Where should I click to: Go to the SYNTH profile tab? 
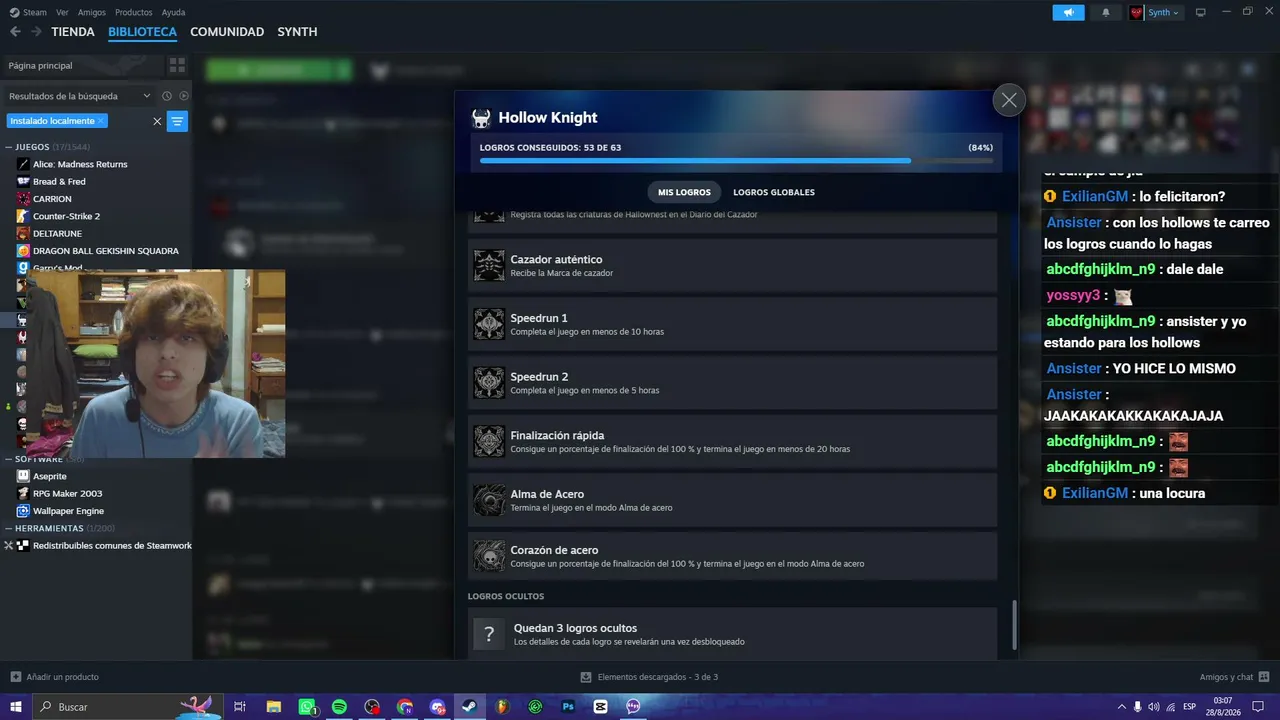pos(297,32)
